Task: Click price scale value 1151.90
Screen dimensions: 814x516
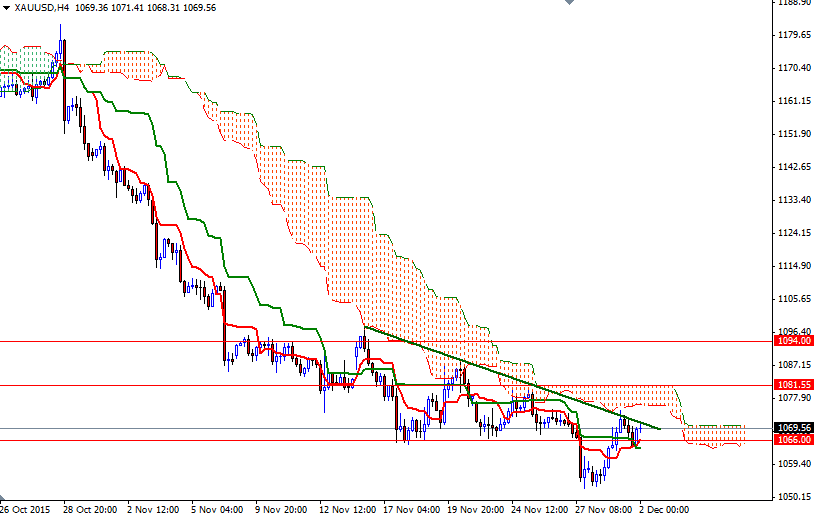Action: 794,134
